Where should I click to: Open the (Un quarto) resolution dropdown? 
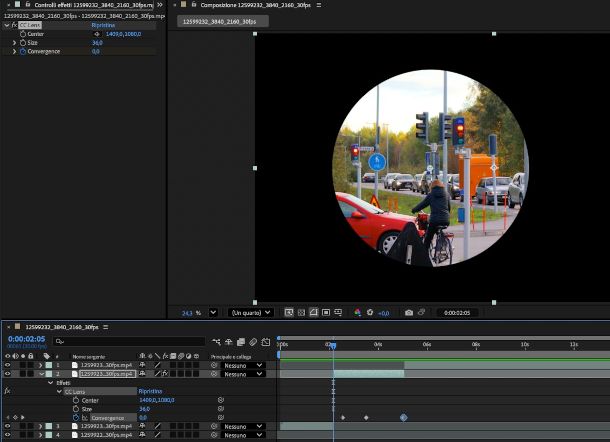[x=251, y=312]
